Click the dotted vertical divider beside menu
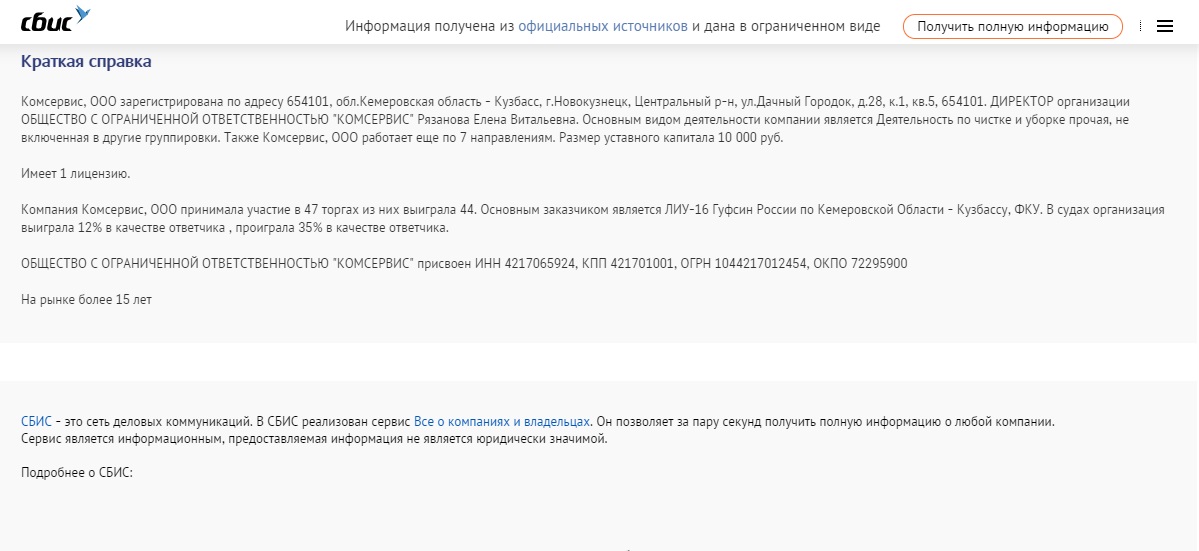This screenshot has height=551, width=1199. click(1140, 26)
